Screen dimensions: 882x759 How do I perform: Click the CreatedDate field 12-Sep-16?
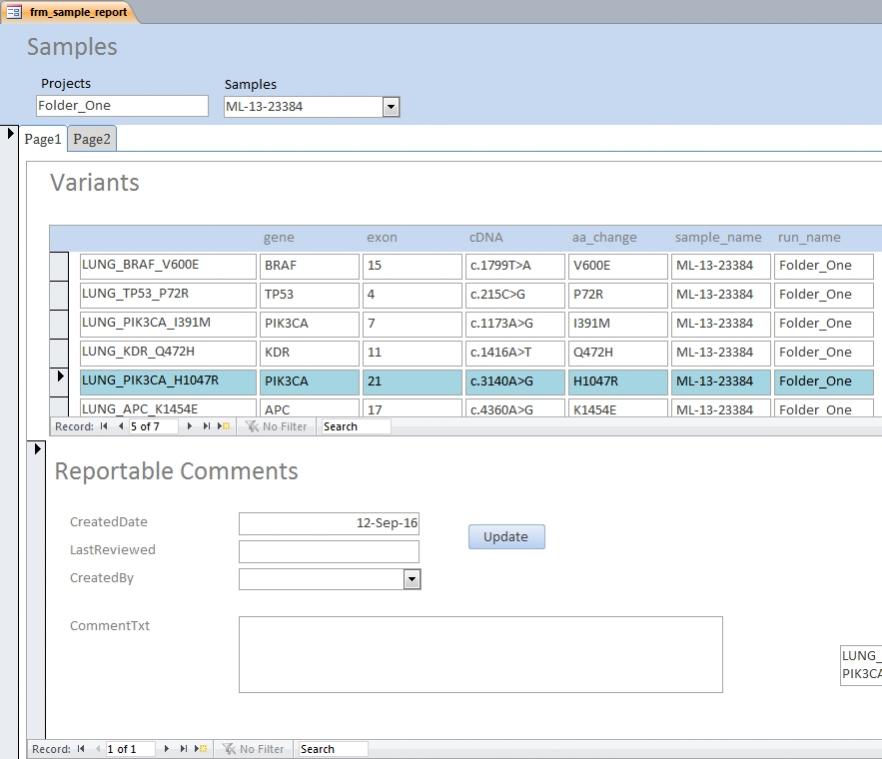pyautogui.click(x=329, y=523)
